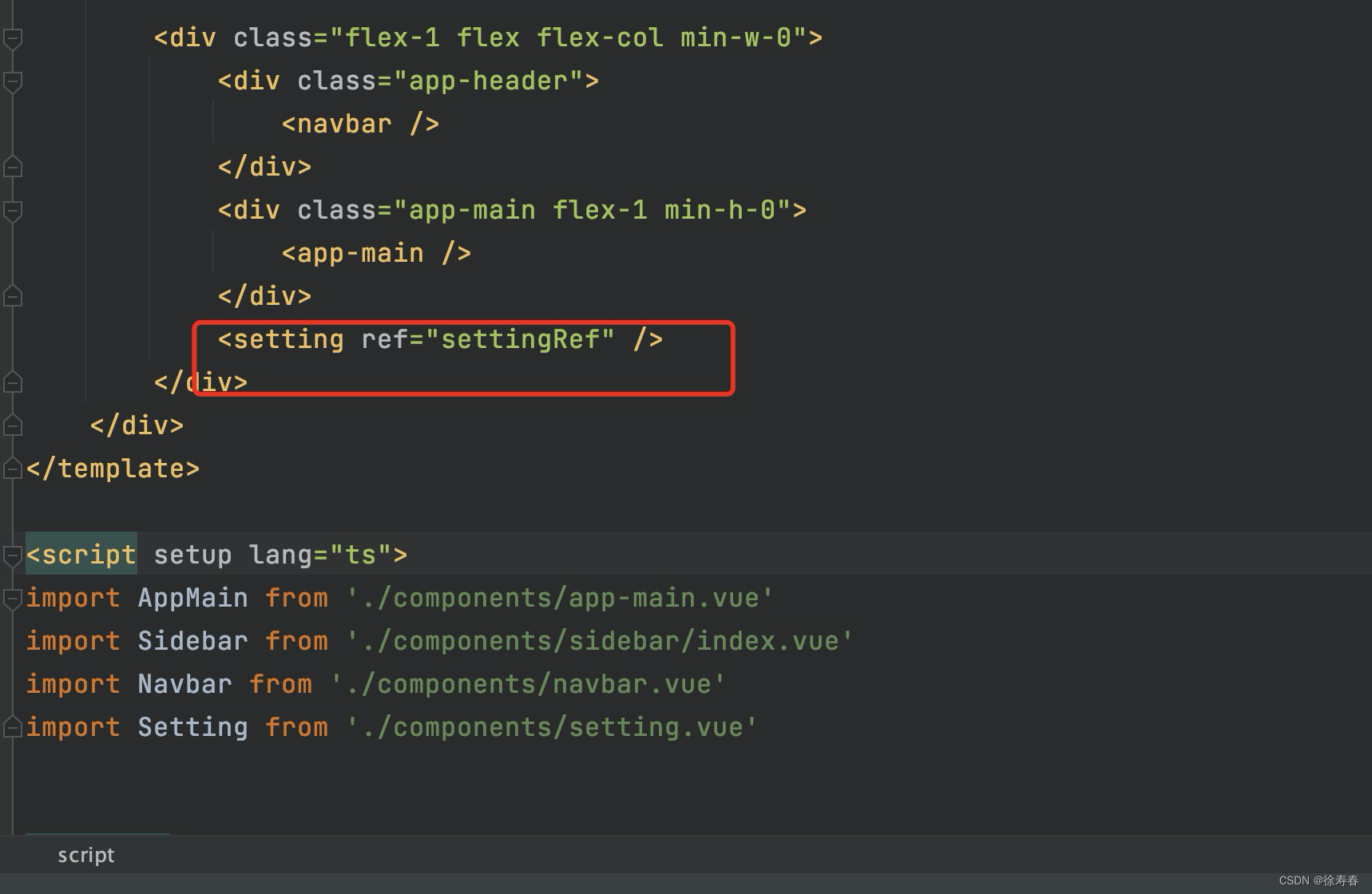Click the closing template tag
Image resolution: width=1372 pixels, height=894 pixels.
coord(113,469)
